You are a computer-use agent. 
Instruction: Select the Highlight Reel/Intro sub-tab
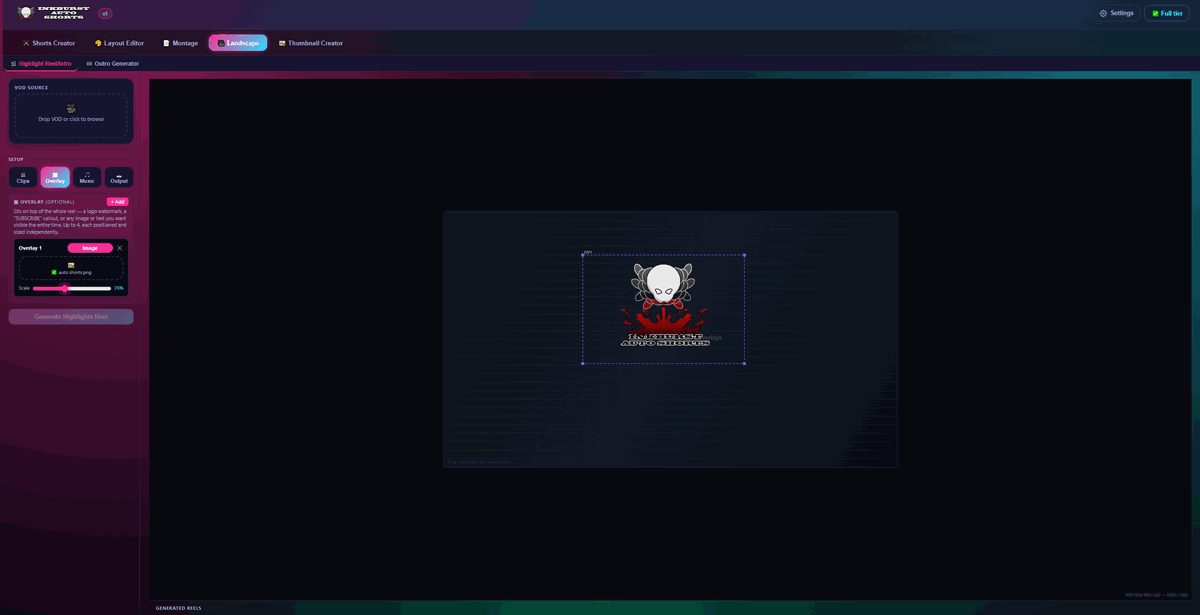point(41,63)
